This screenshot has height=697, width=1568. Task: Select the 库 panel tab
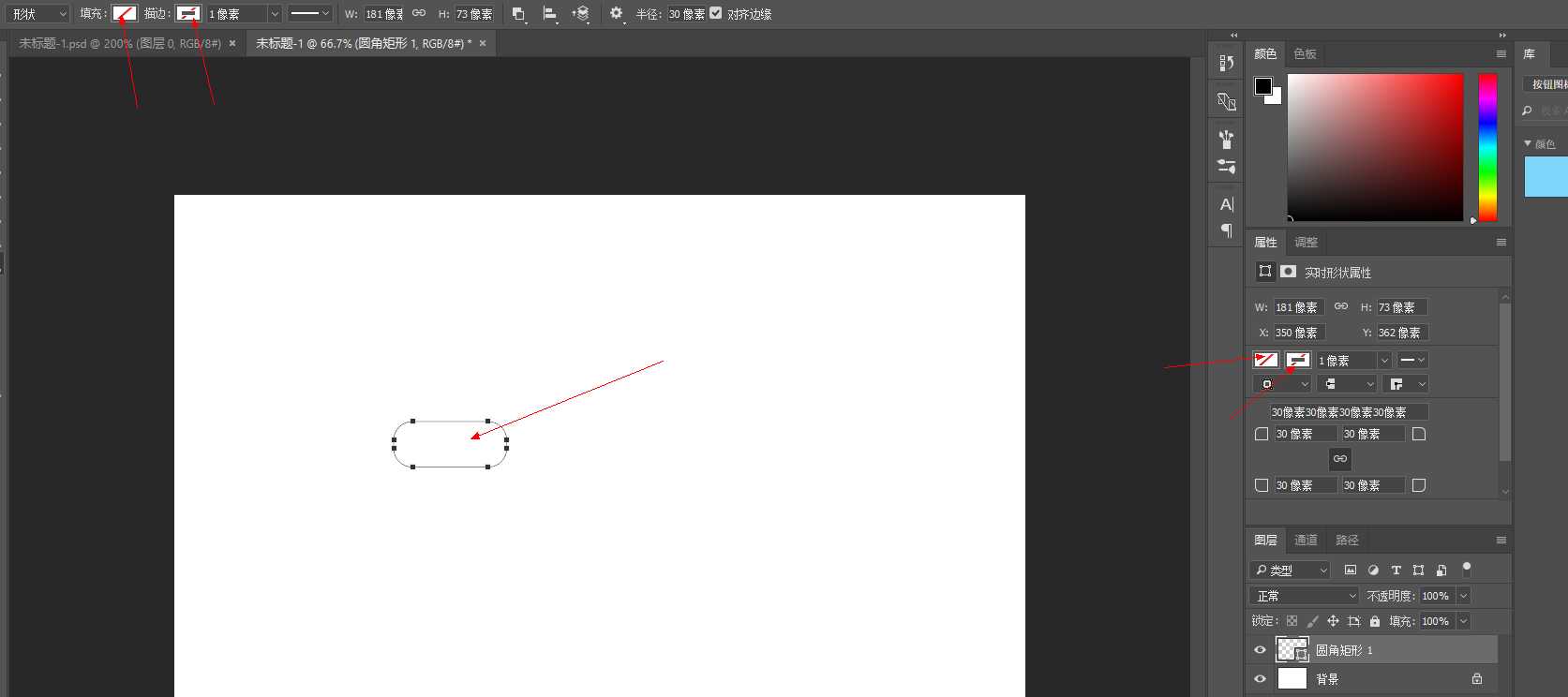coord(1530,54)
